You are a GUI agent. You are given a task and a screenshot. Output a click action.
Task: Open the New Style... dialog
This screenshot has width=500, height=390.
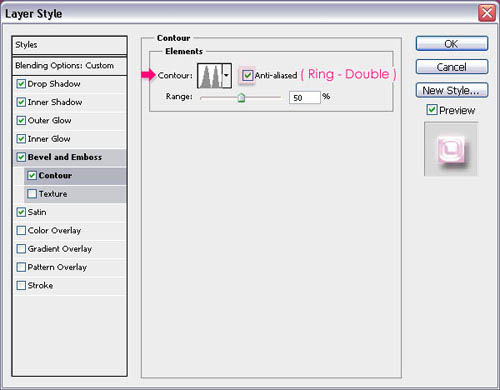(x=452, y=90)
